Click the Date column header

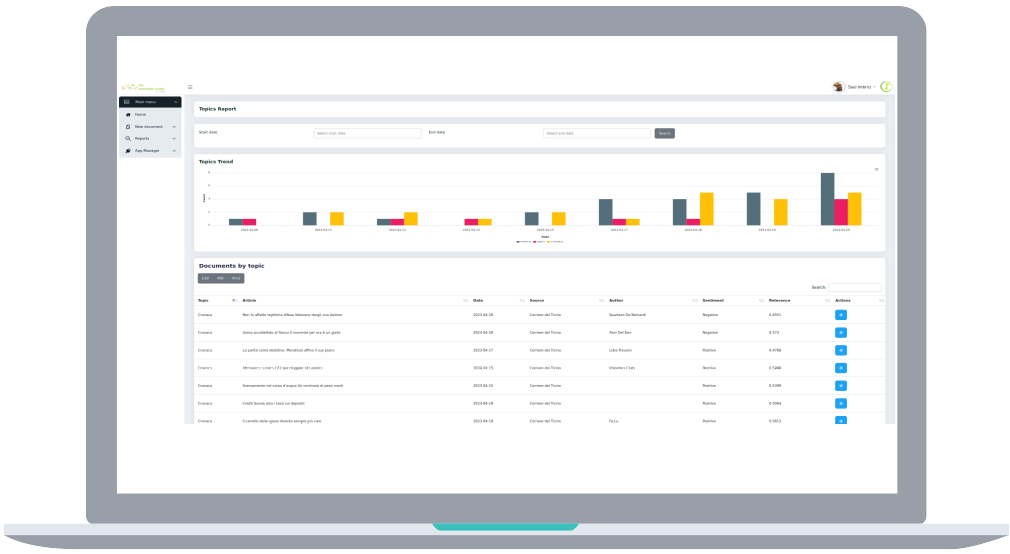click(478, 301)
